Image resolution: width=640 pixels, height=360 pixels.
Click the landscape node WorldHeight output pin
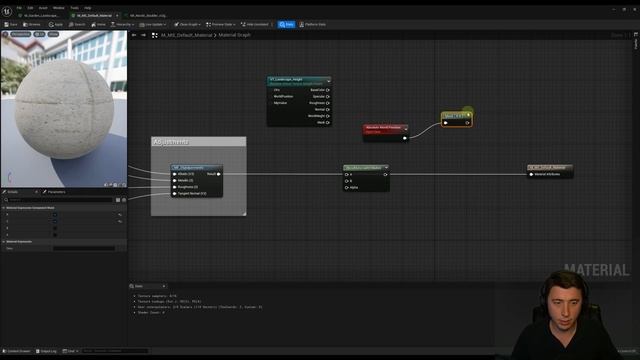pyautogui.click(x=328, y=116)
